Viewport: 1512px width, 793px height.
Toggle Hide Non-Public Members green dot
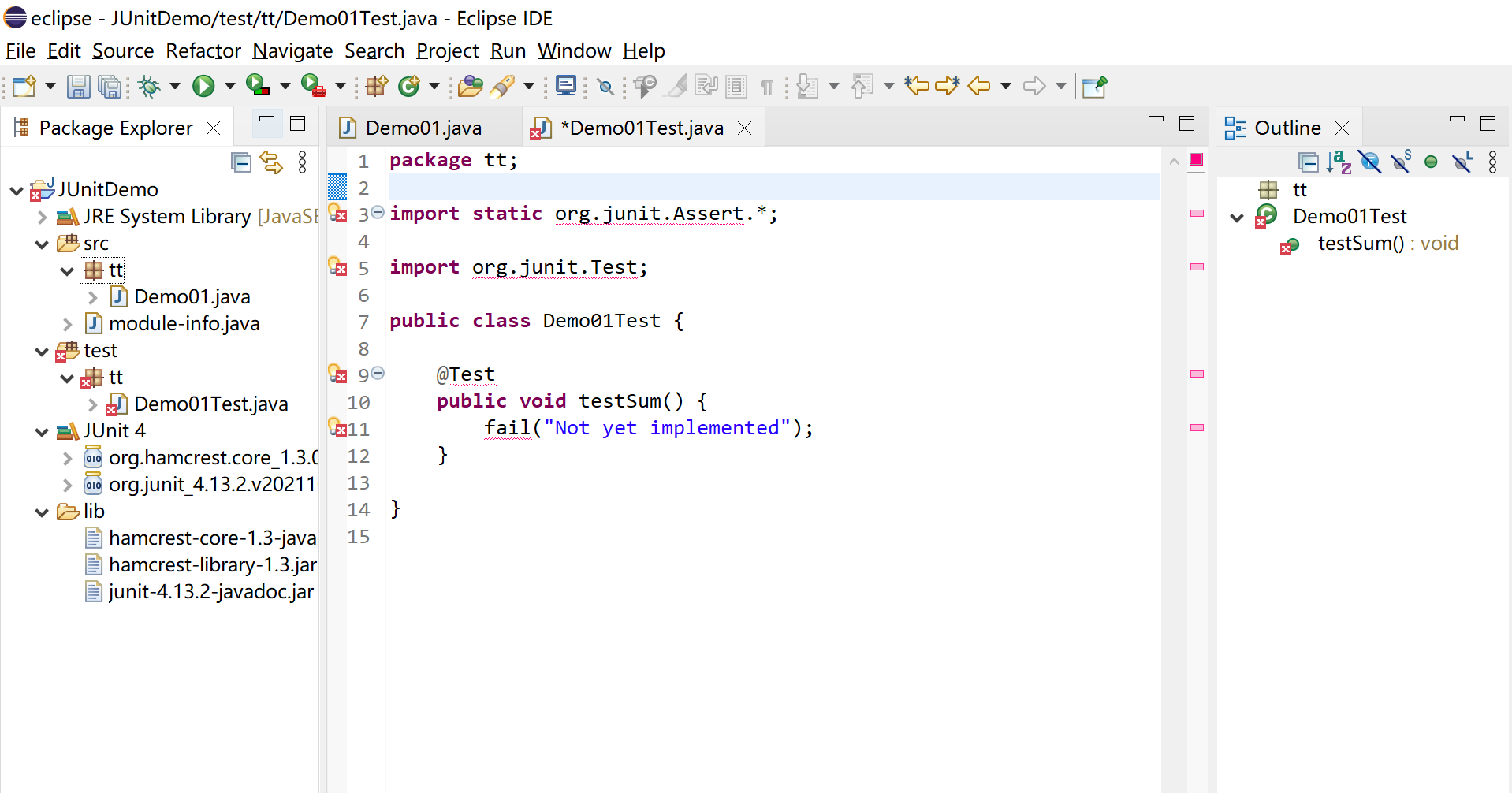pos(1432,162)
